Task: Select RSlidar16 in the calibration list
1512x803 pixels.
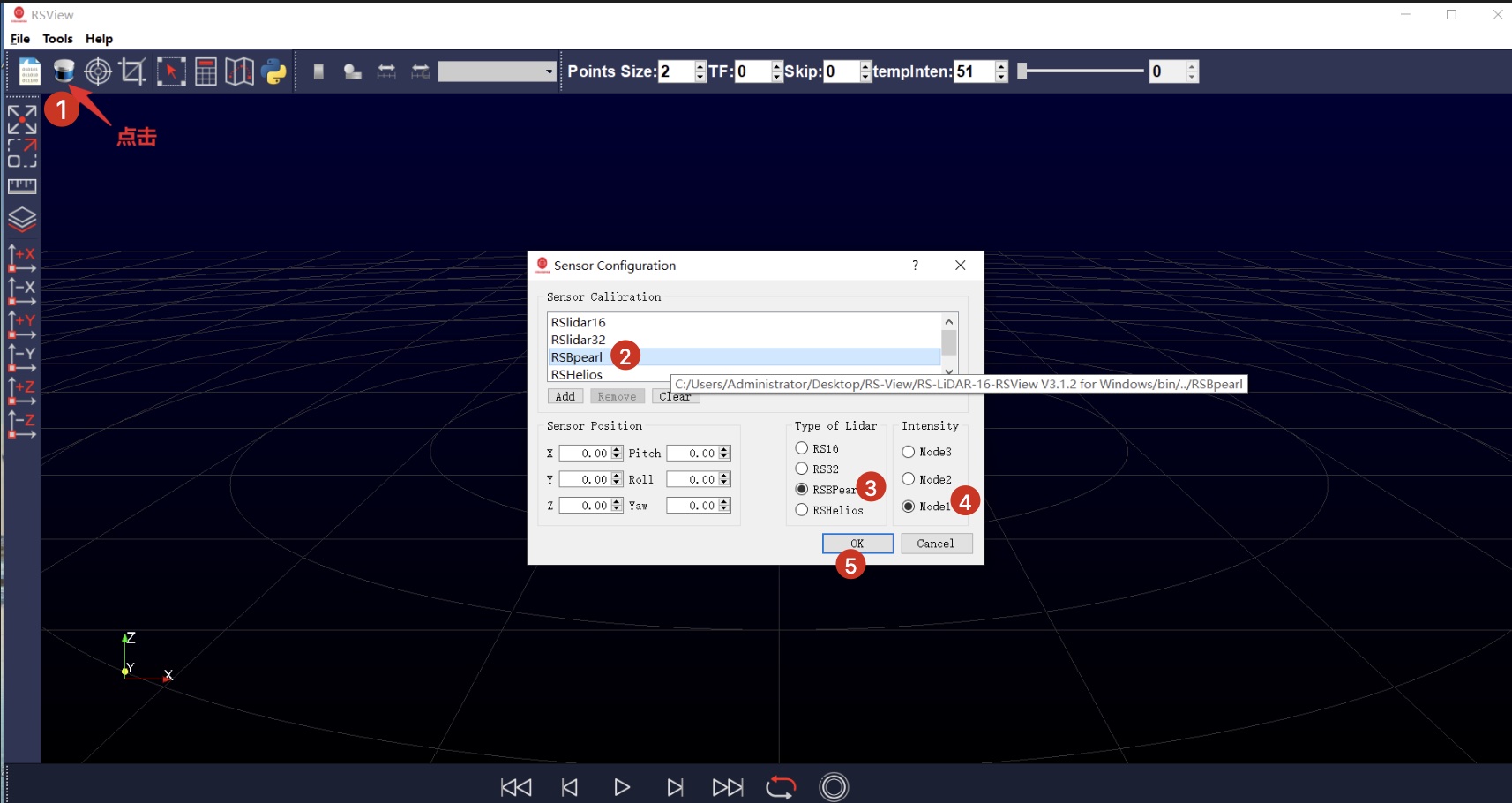Action: (x=744, y=322)
